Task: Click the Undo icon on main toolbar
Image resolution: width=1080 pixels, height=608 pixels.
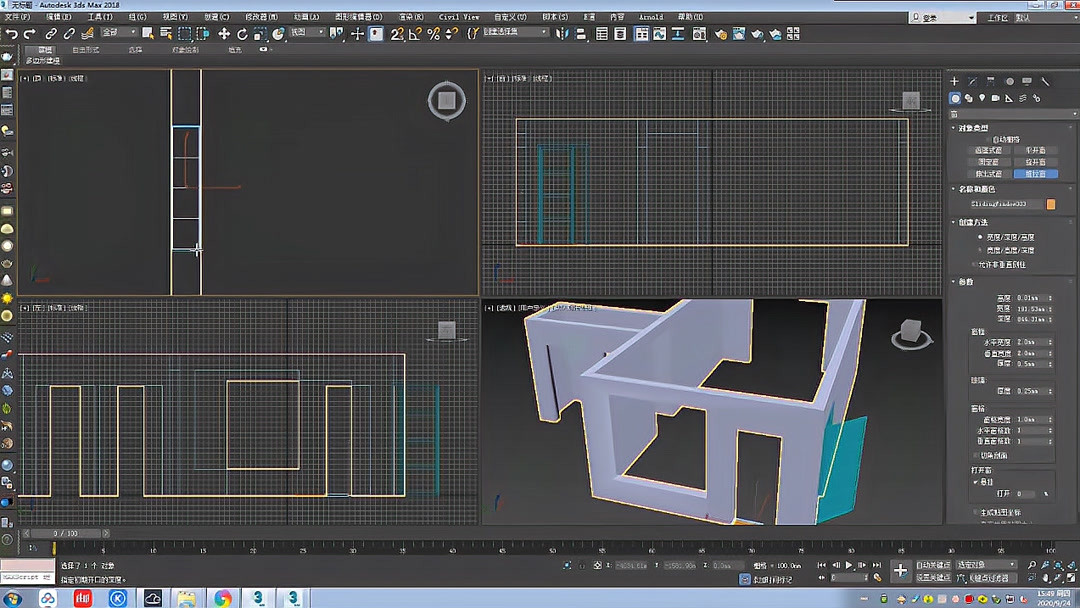Action: click(12, 34)
